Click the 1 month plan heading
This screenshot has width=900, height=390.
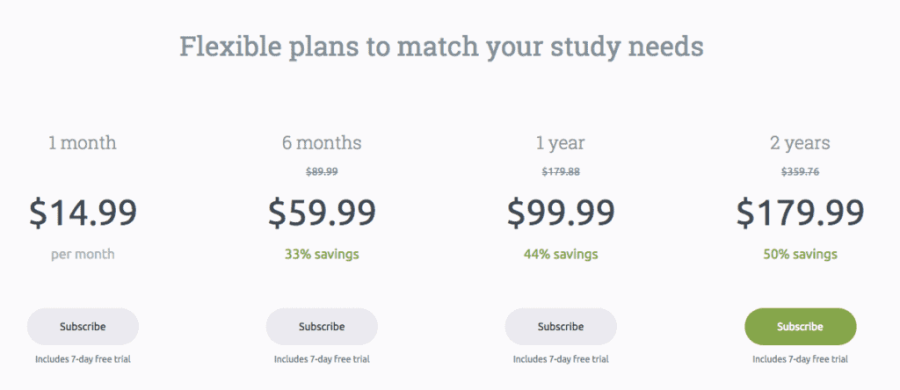[83, 142]
